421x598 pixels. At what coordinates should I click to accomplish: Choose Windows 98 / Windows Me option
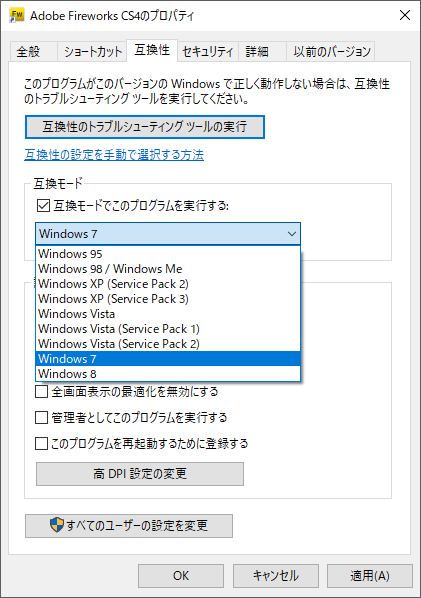point(168,269)
